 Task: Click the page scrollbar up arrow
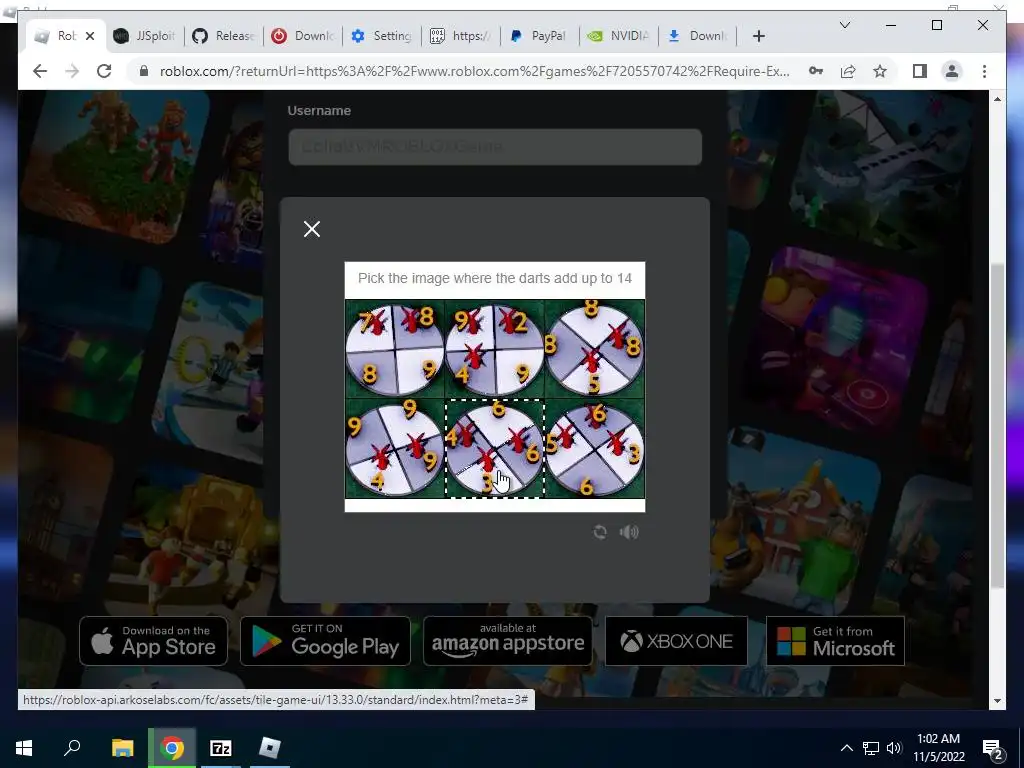coord(997,99)
